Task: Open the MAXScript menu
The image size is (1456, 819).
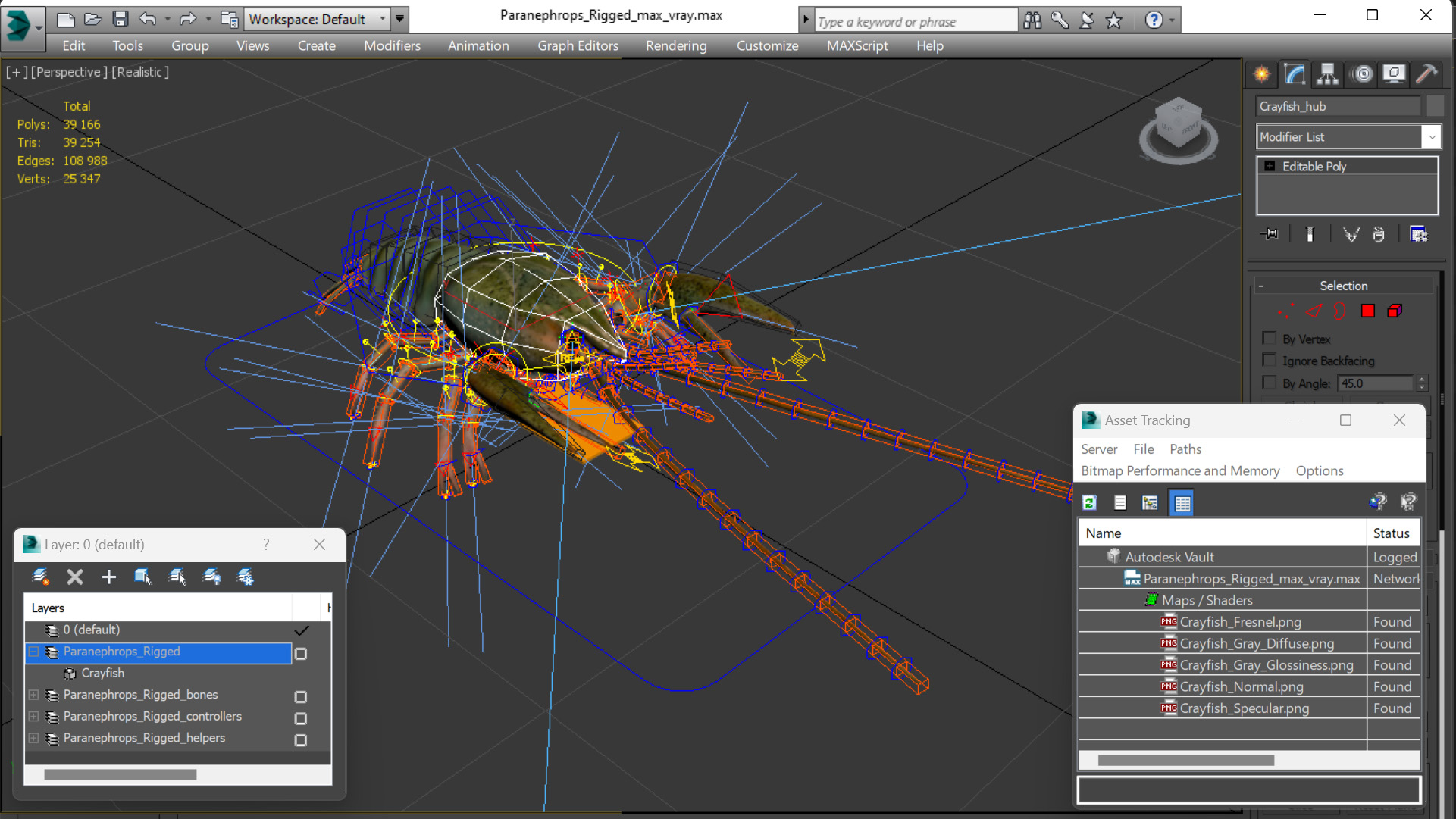Action: [x=857, y=45]
